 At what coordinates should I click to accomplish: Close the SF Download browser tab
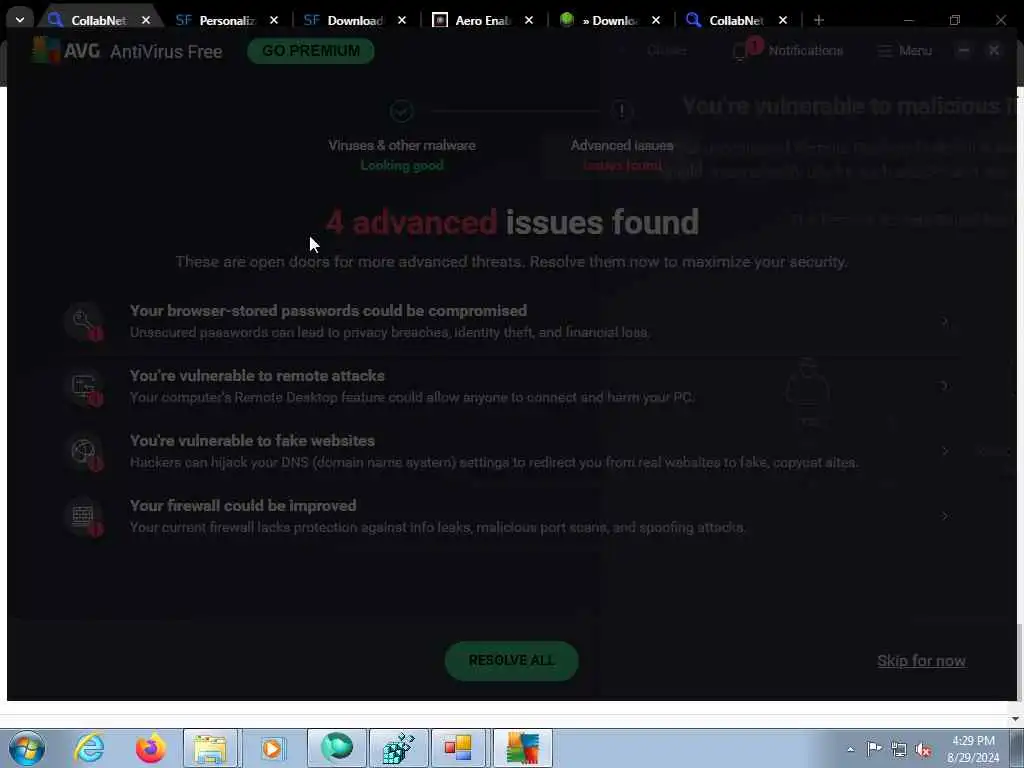click(402, 20)
